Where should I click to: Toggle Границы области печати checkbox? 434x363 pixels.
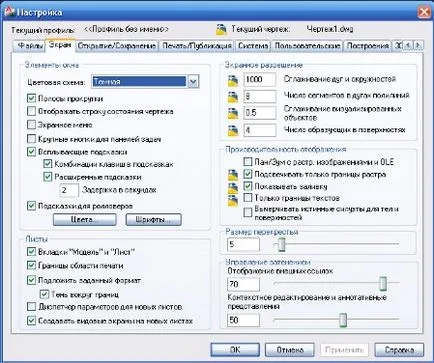click(x=31, y=265)
